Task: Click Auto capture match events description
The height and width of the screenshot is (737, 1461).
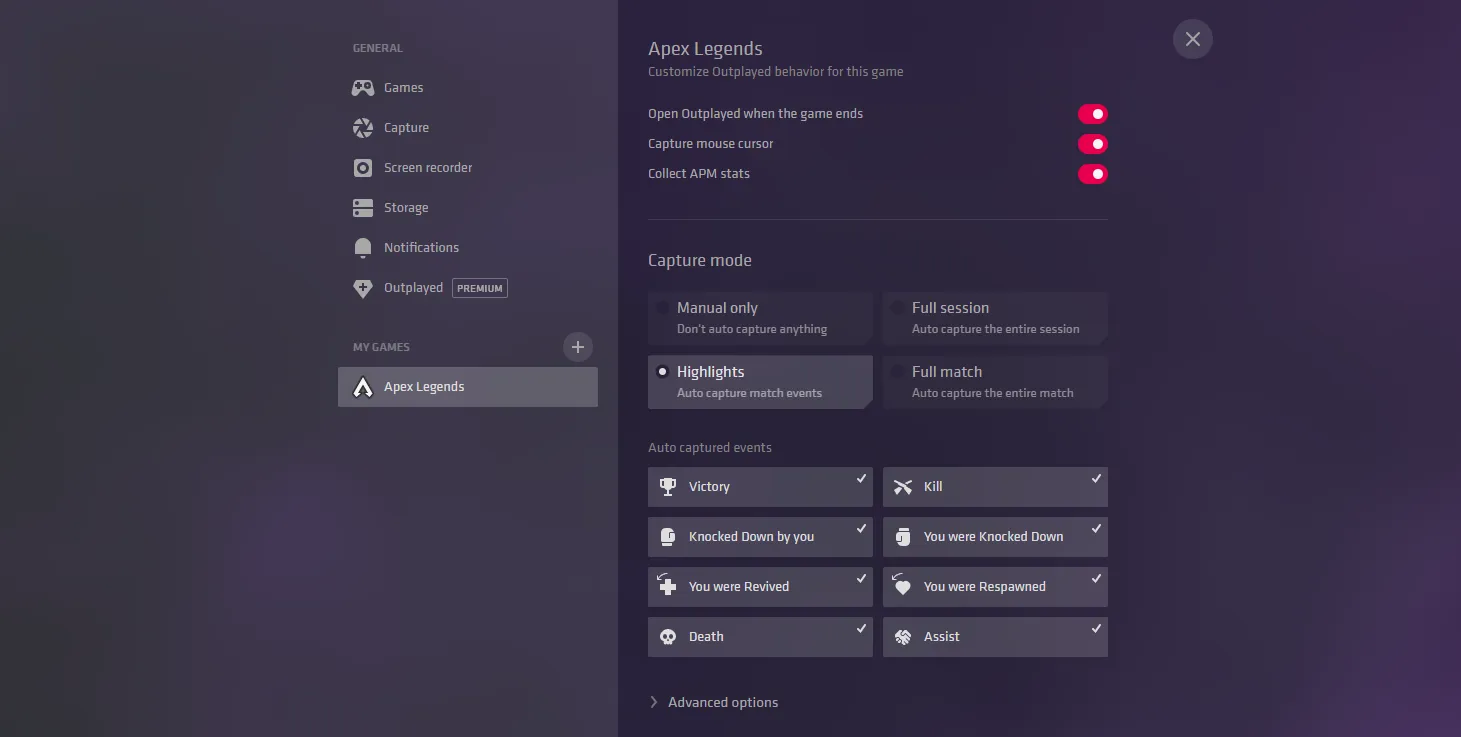Action: click(x=749, y=393)
